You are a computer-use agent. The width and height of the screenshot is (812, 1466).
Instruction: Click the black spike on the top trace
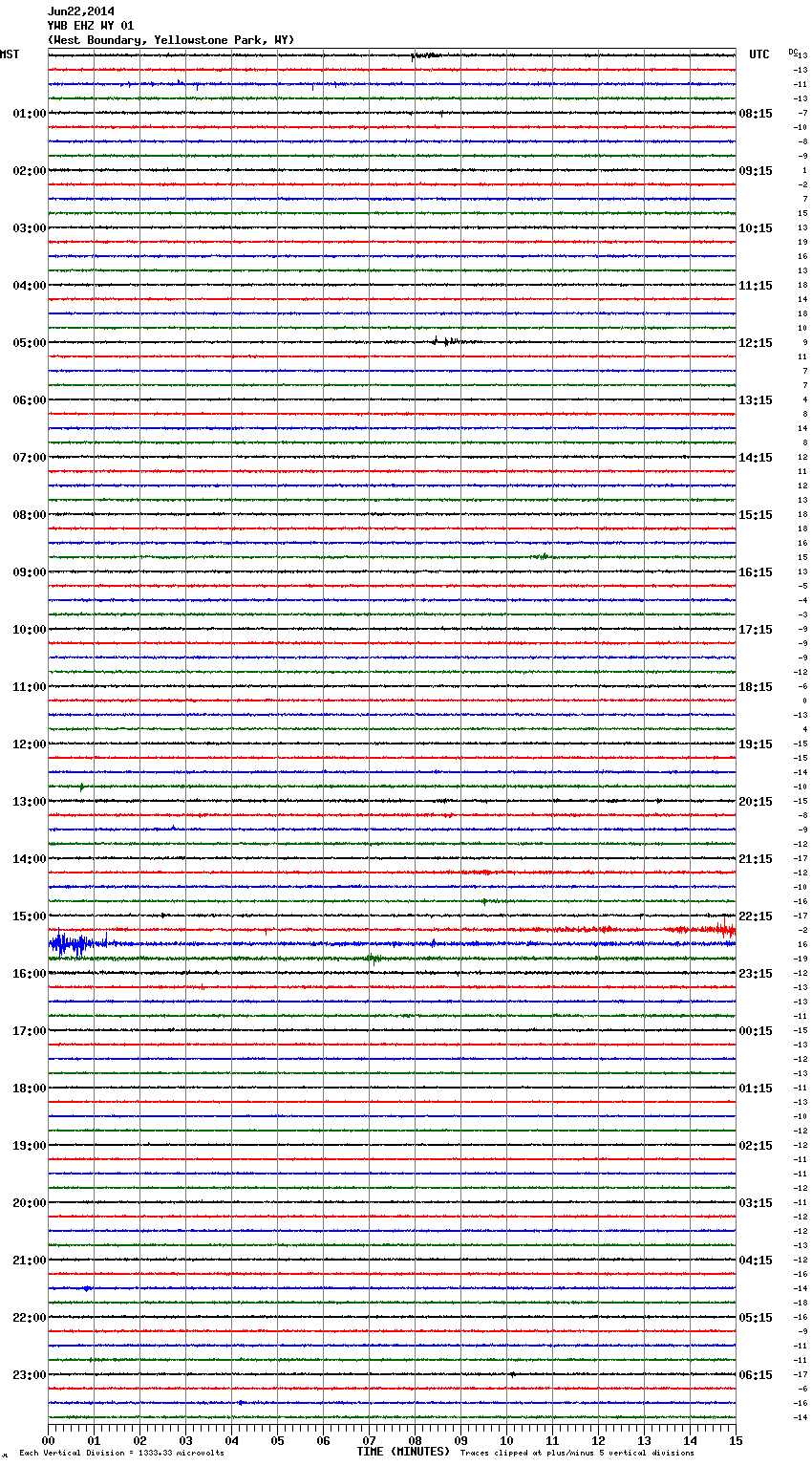pyautogui.click(x=420, y=55)
